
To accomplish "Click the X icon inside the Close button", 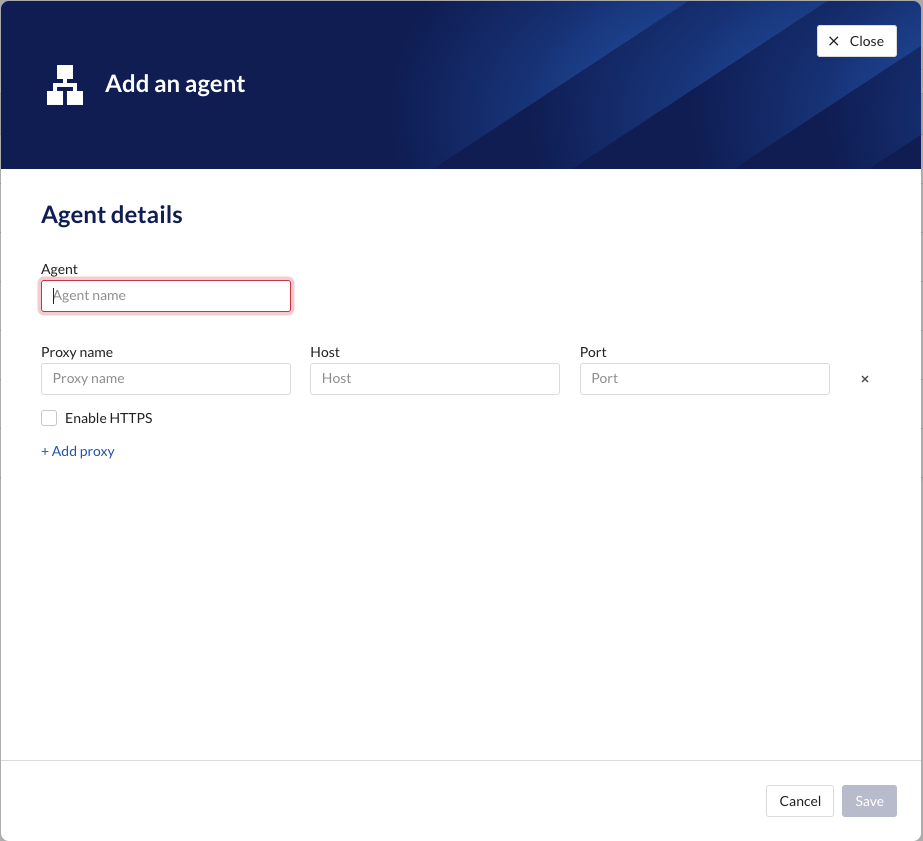I will point(833,40).
